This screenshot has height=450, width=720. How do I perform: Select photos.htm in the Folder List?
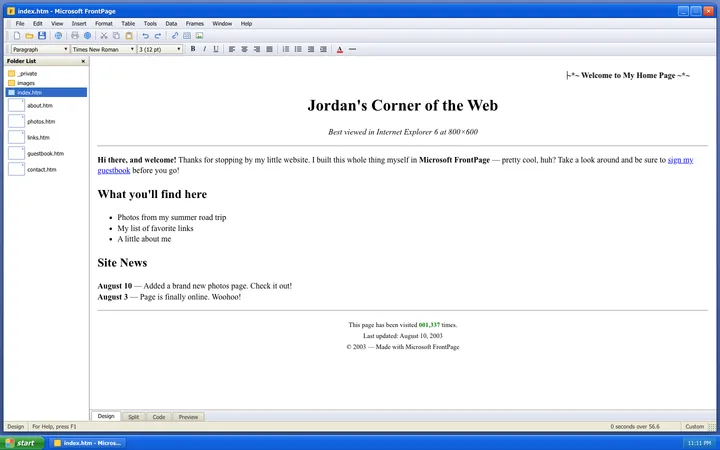pyautogui.click(x=32, y=122)
